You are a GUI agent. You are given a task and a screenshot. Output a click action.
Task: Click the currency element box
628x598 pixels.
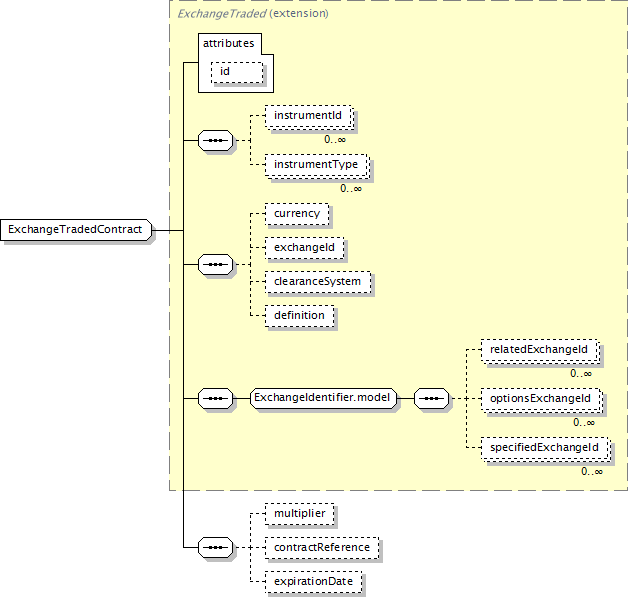click(296, 214)
